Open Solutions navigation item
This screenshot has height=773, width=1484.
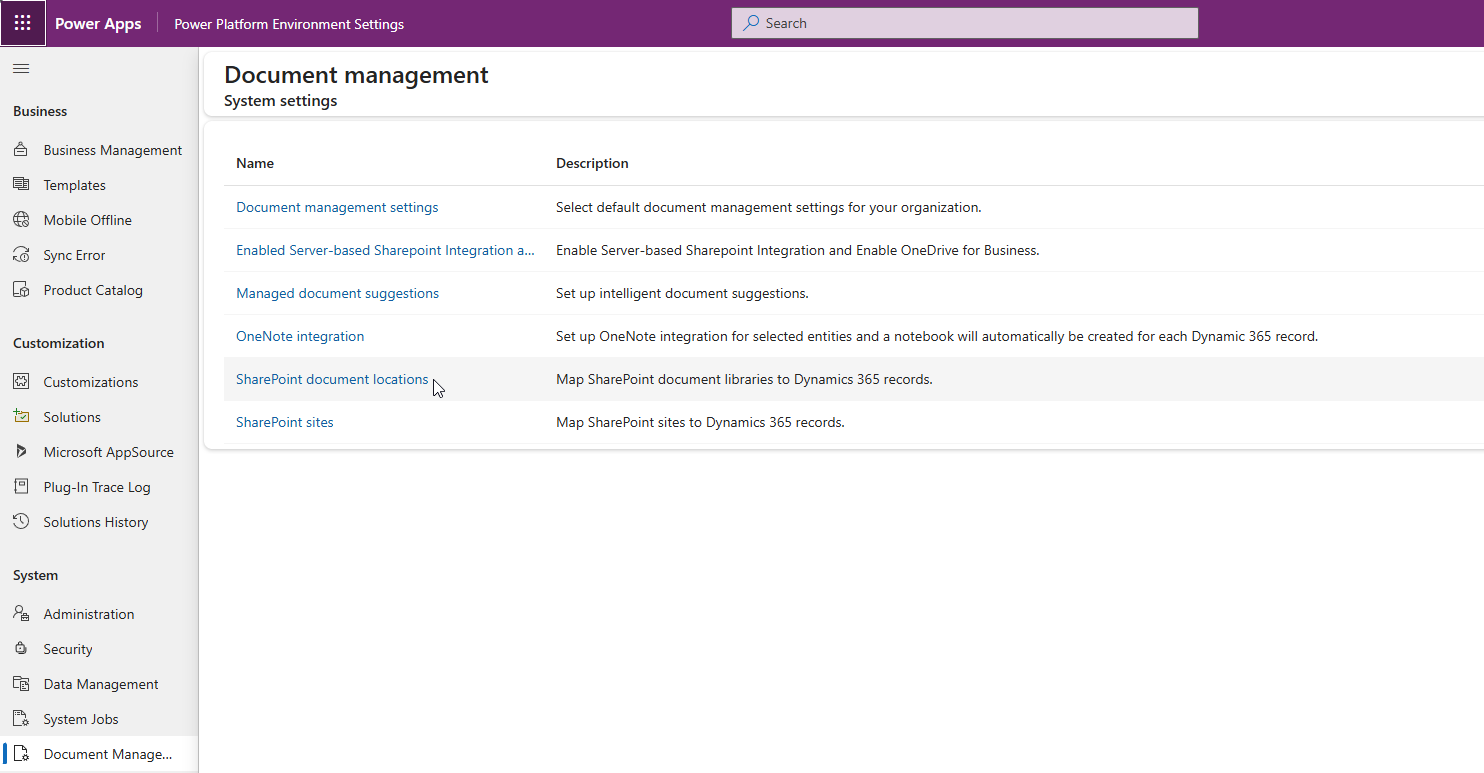99,417
